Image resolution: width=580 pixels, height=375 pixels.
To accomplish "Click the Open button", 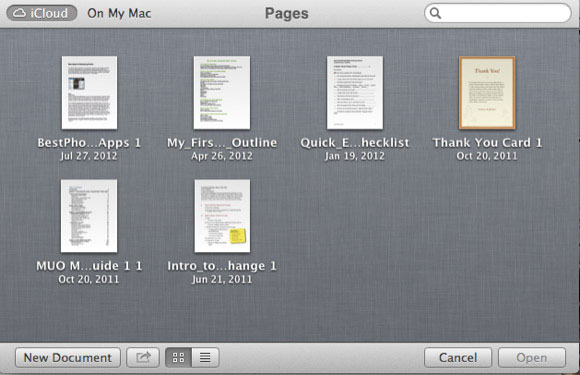I will pos(532,358).
